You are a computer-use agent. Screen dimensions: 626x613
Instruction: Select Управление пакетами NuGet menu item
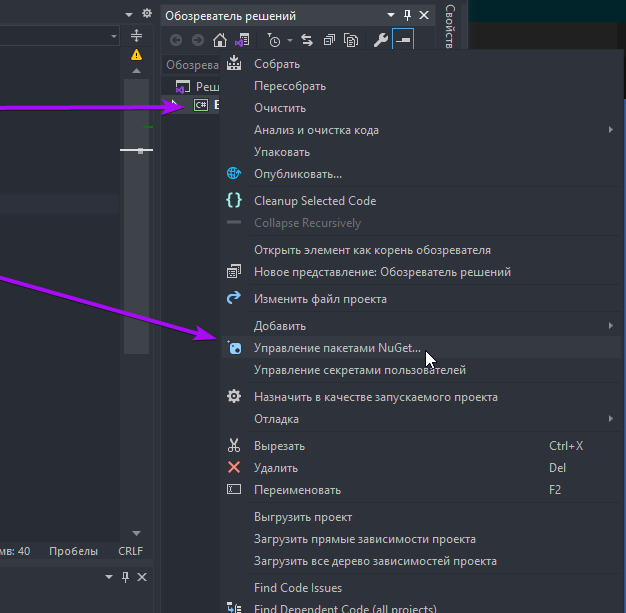point(337,348)
